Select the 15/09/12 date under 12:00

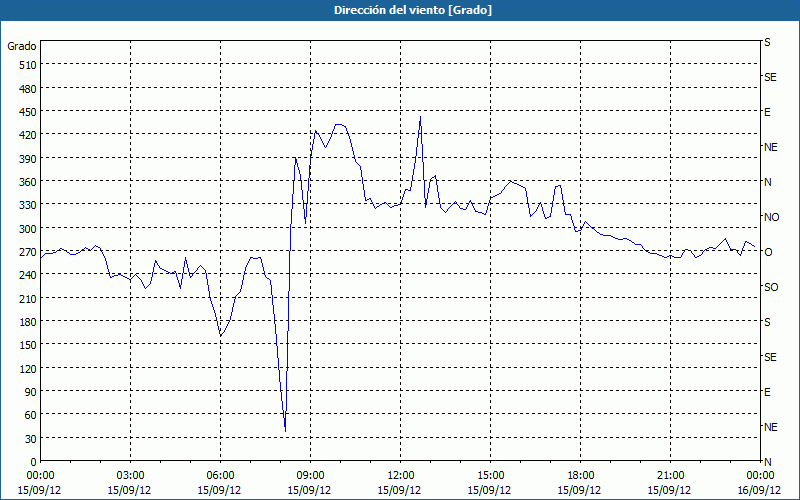tap(401, 490)
